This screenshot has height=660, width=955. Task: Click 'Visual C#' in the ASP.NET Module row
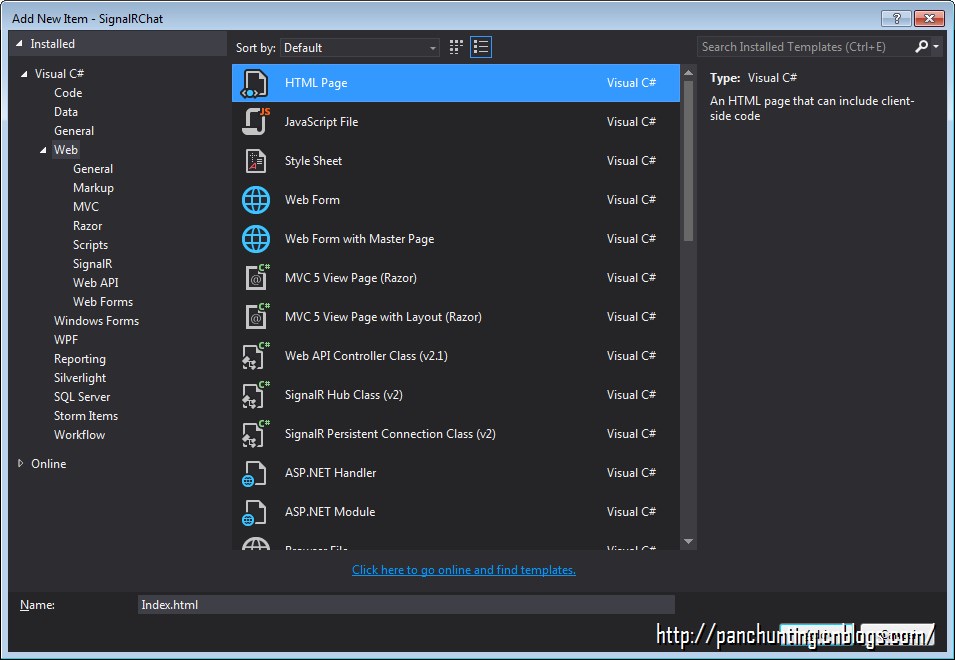click(x=631, y=512)
